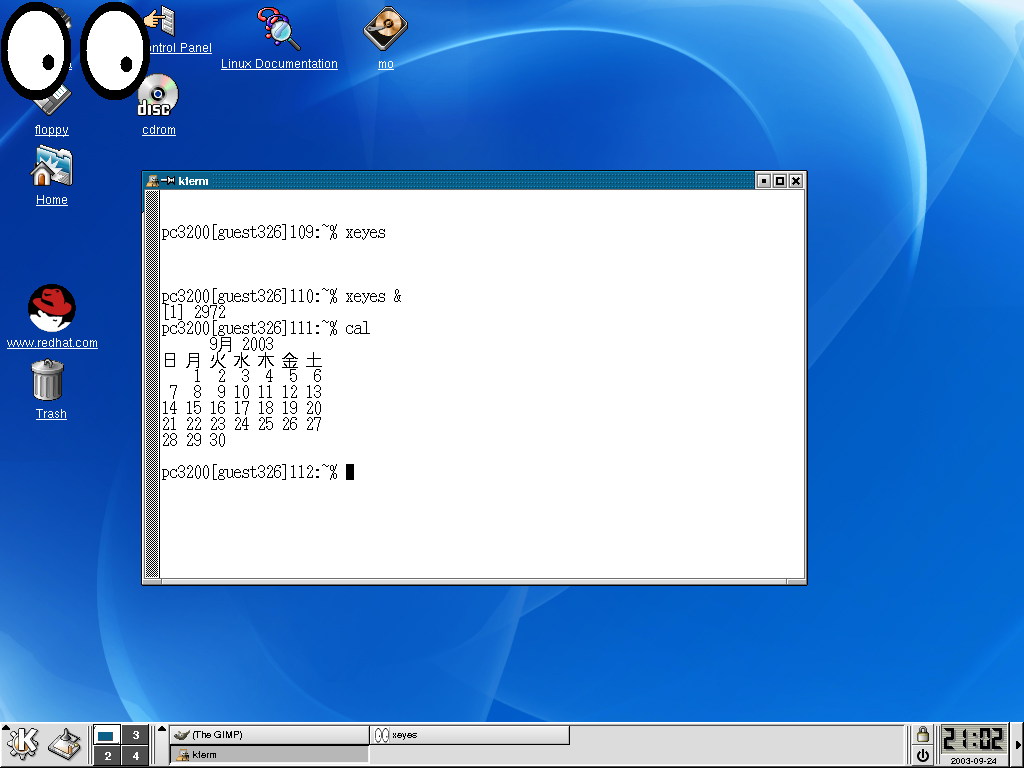
Task: Switch to virtual desktop 4
Action: (x=135, y=756)
